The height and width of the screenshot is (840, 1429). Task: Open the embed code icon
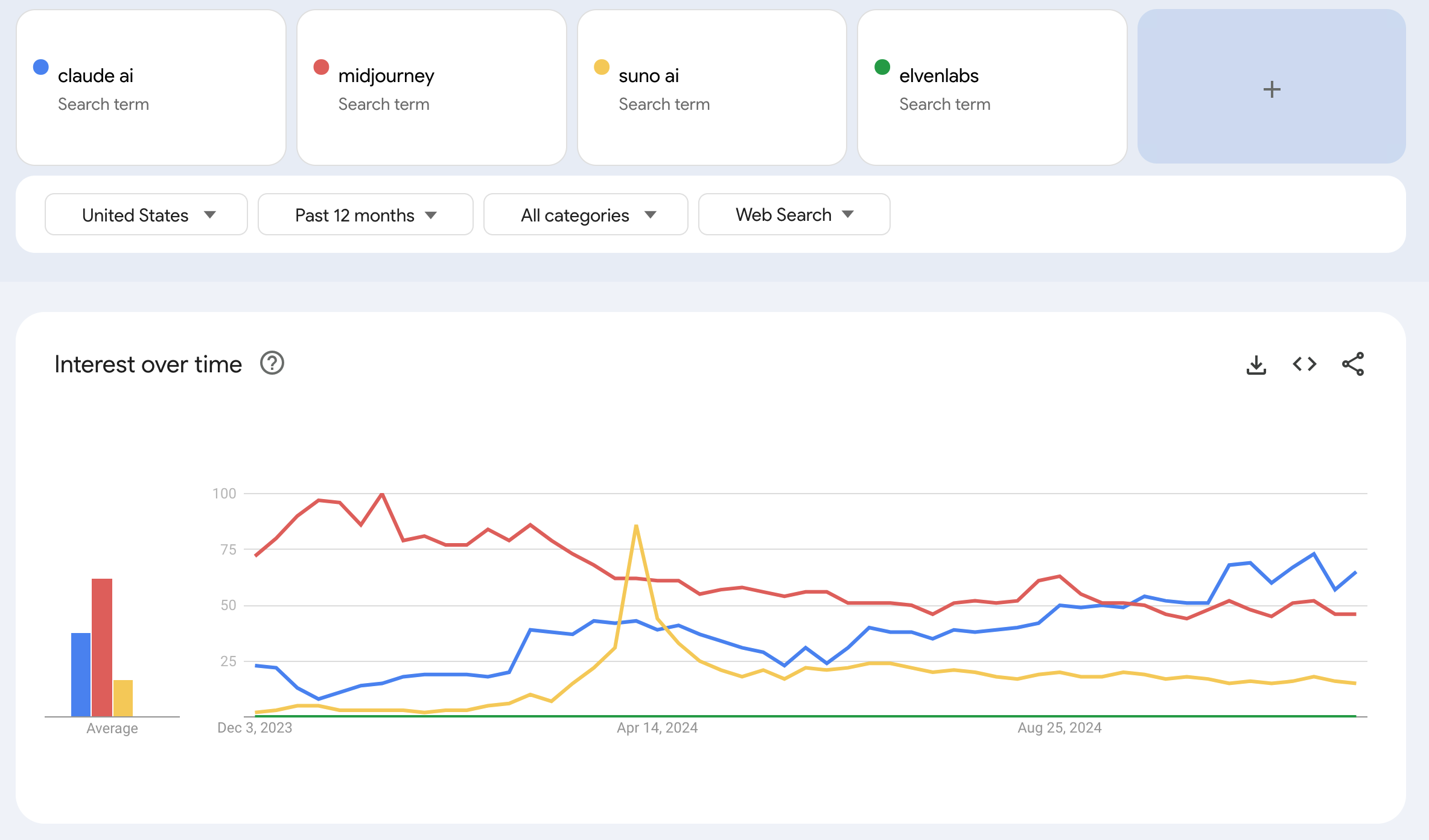point(1304,364)
